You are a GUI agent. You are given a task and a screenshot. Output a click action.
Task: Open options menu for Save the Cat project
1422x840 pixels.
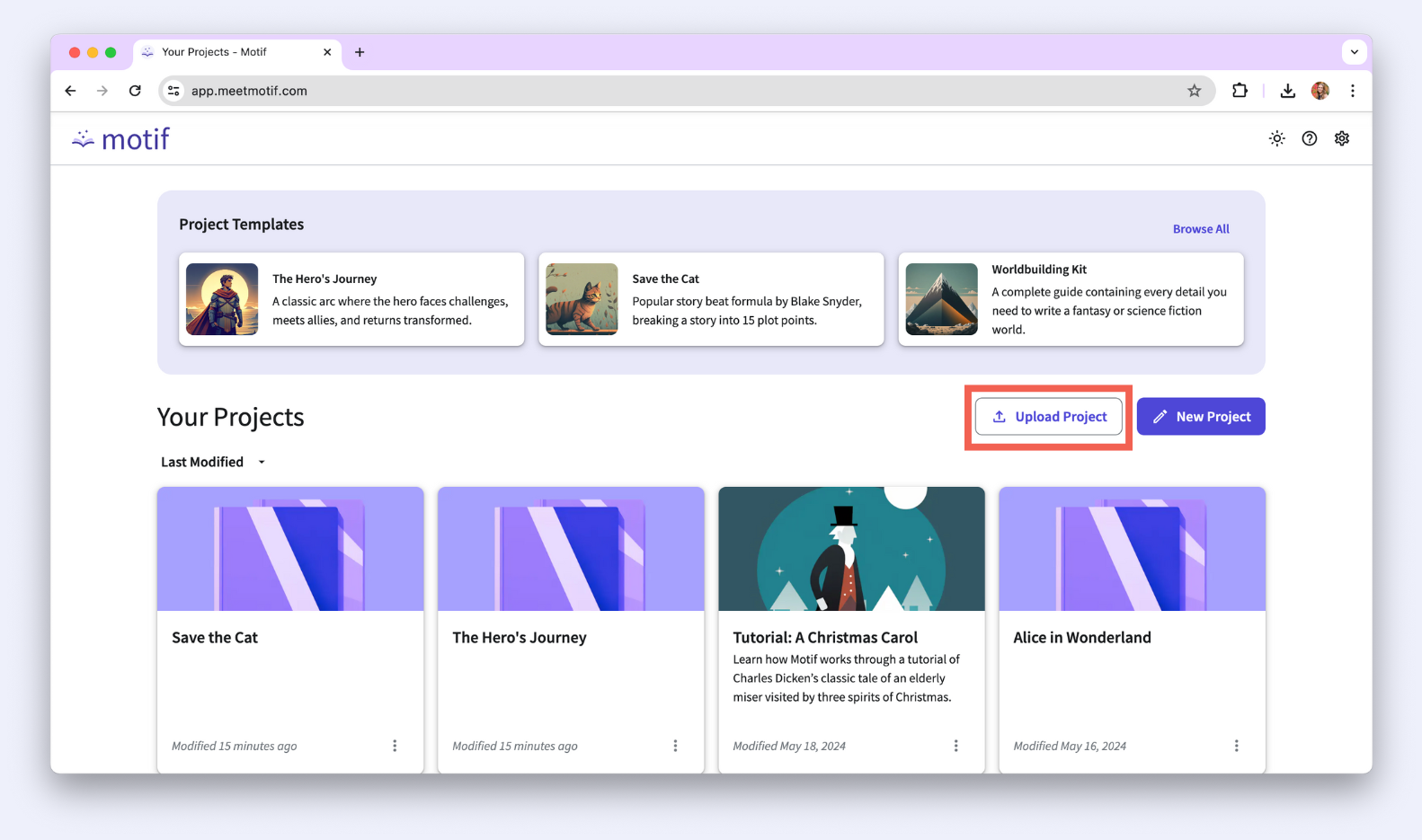[x=395, y=746]
